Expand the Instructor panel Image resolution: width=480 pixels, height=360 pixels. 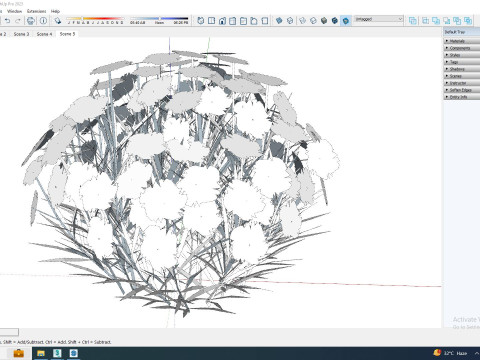[462, 83]
